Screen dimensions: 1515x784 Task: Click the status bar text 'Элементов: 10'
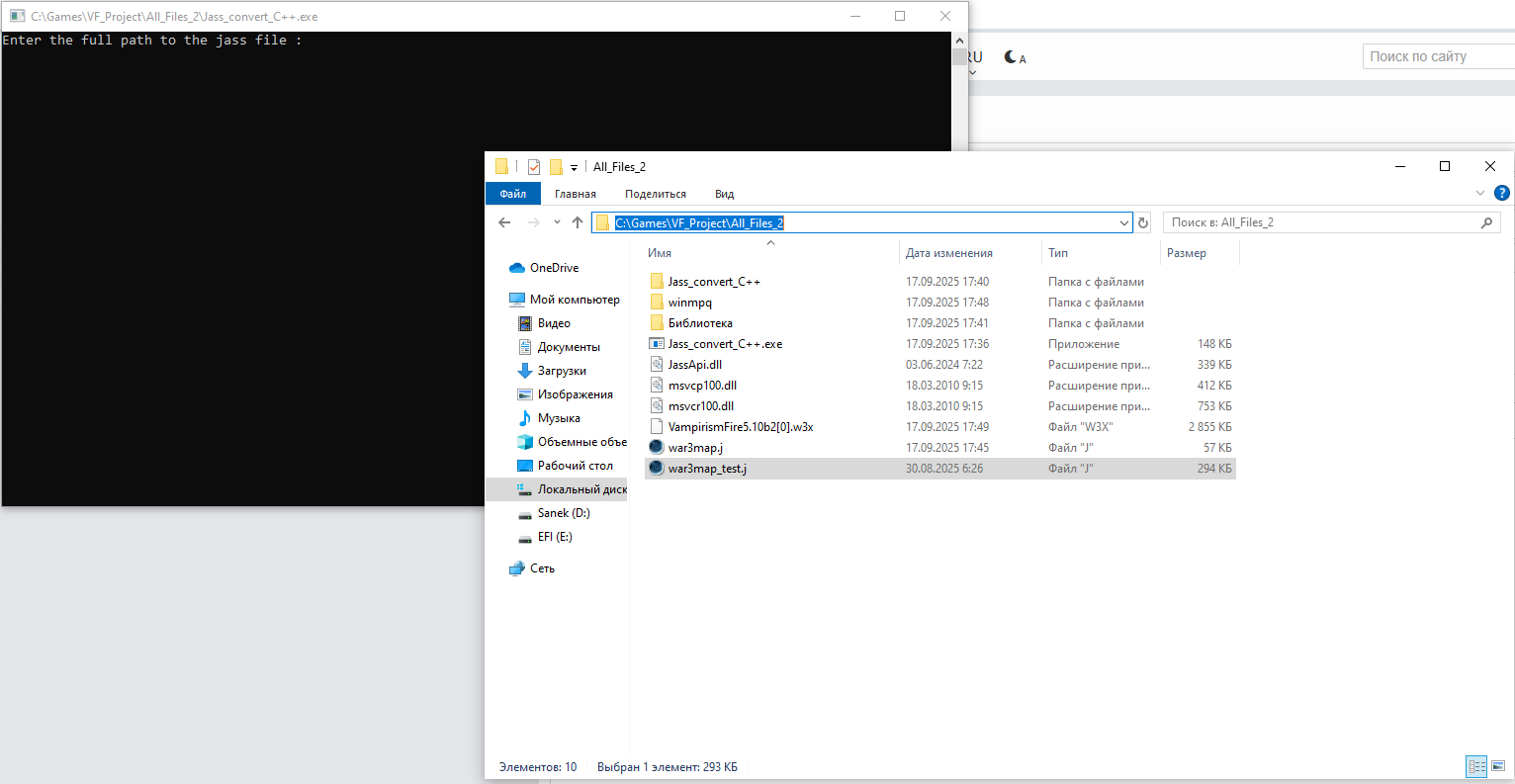(x=538, y=767)
